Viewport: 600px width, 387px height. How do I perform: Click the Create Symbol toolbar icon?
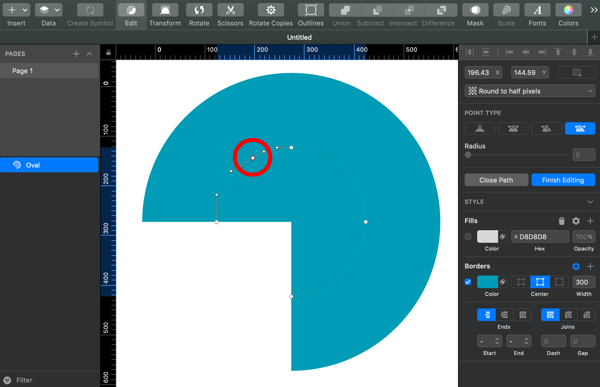click(90, 10)
